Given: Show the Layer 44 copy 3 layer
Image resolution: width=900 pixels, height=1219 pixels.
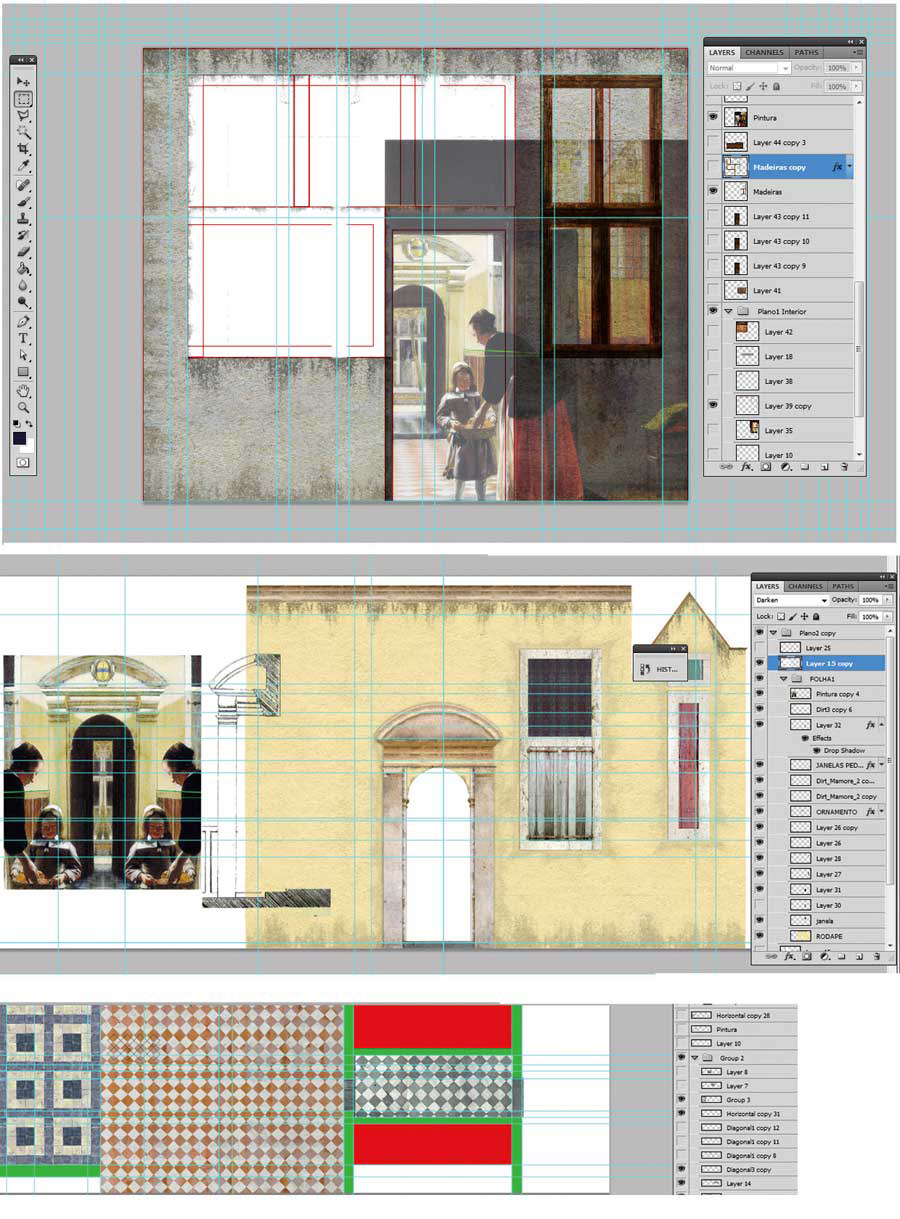Looking at the screenshot, I should [x=712, y=142].
